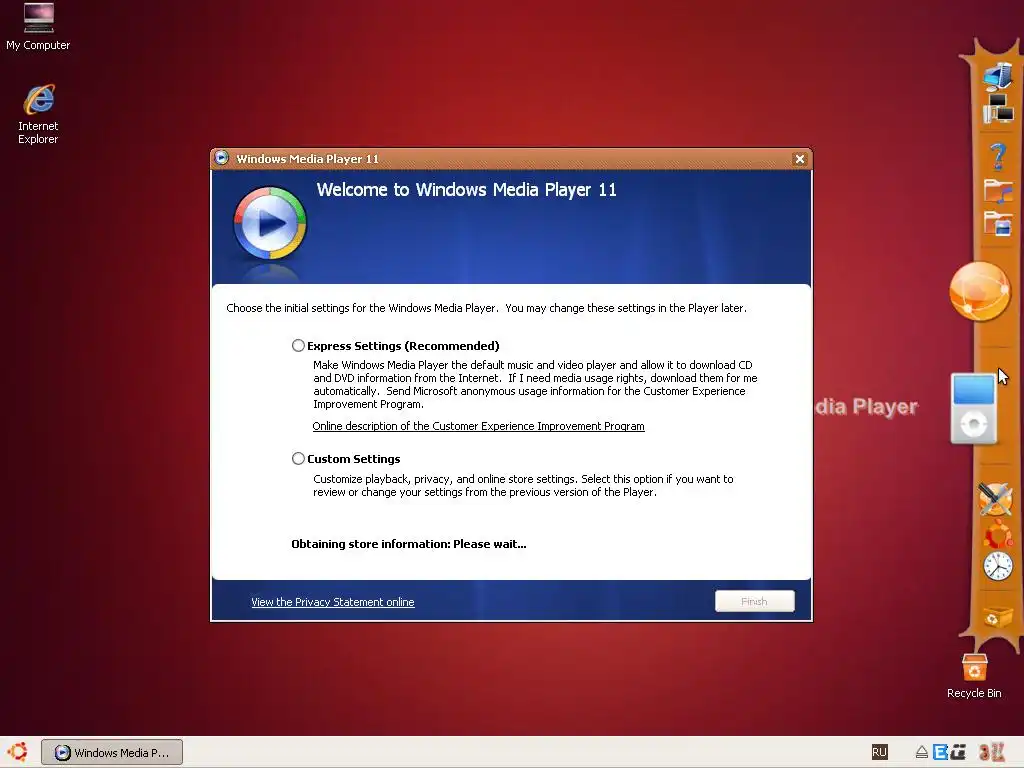Click the eject hardware tray icon
The width and height of the screenshot is (1024, 768).
coord(921,752)
